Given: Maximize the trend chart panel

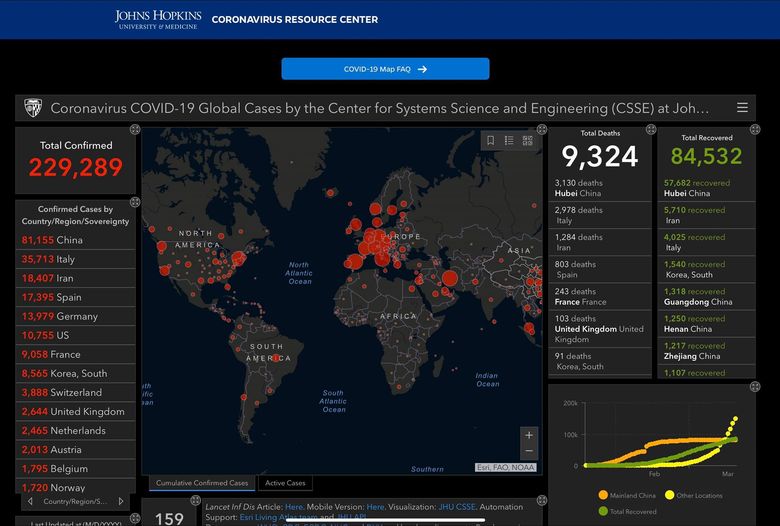Looking at the screenshot, I should [755, 387].
